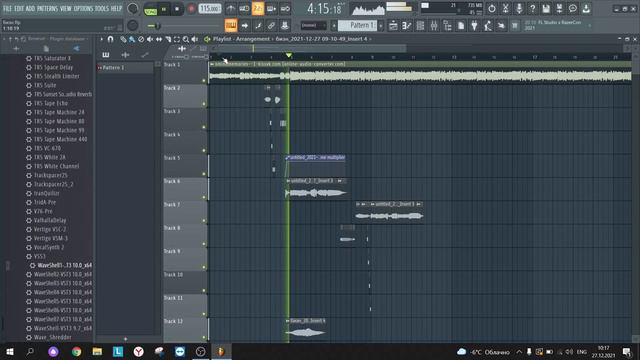640x360 pixels.
Task: Open the HELP menu
Action: tap(116, 8)
